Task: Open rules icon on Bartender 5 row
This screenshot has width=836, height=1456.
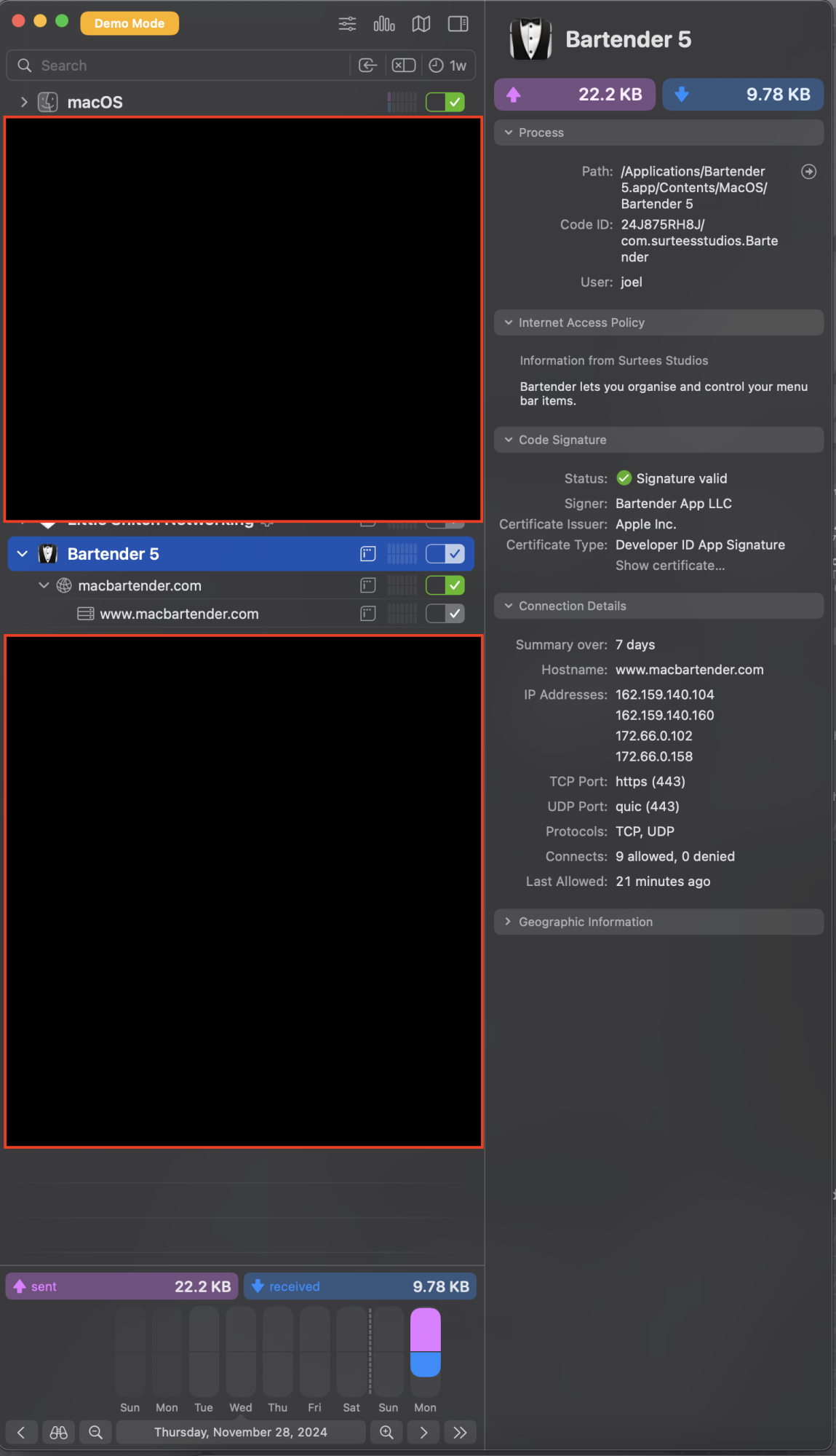Action: pyautogui.click(x=368, y=554)
